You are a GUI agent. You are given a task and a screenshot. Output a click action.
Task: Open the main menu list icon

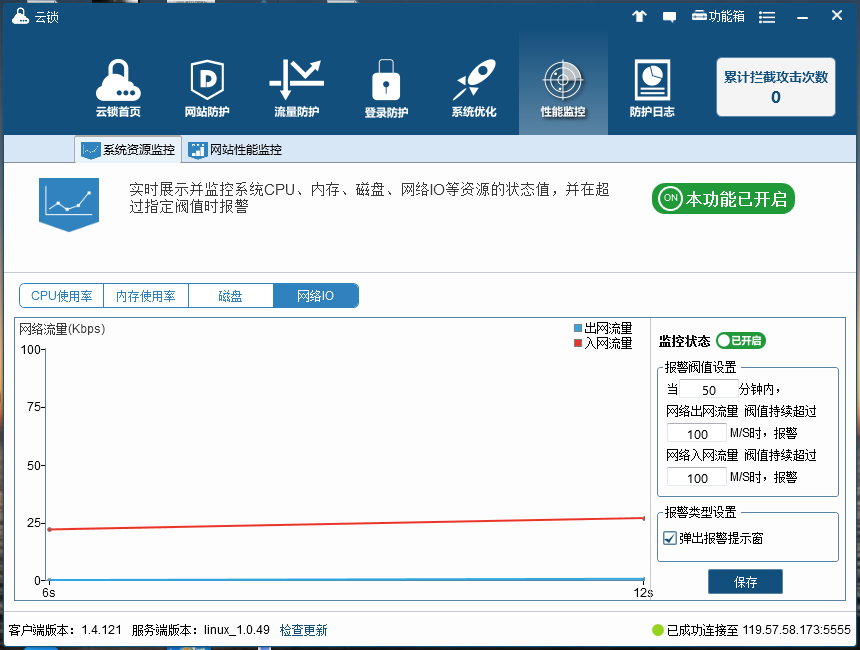(767, 17)
